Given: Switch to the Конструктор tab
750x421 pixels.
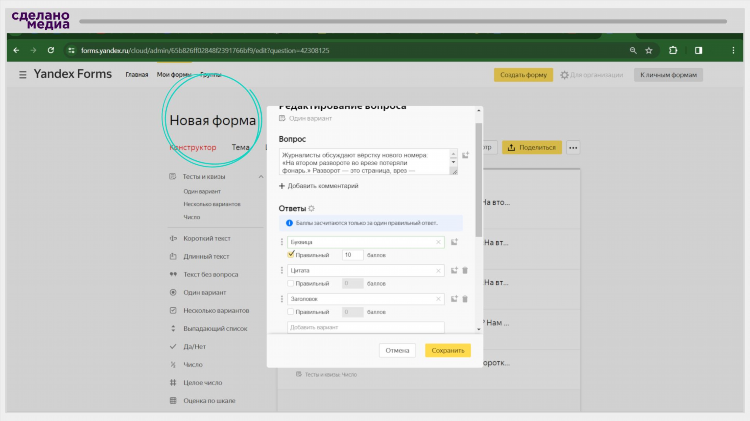Looking at the screenshot, I should (193, 147).
